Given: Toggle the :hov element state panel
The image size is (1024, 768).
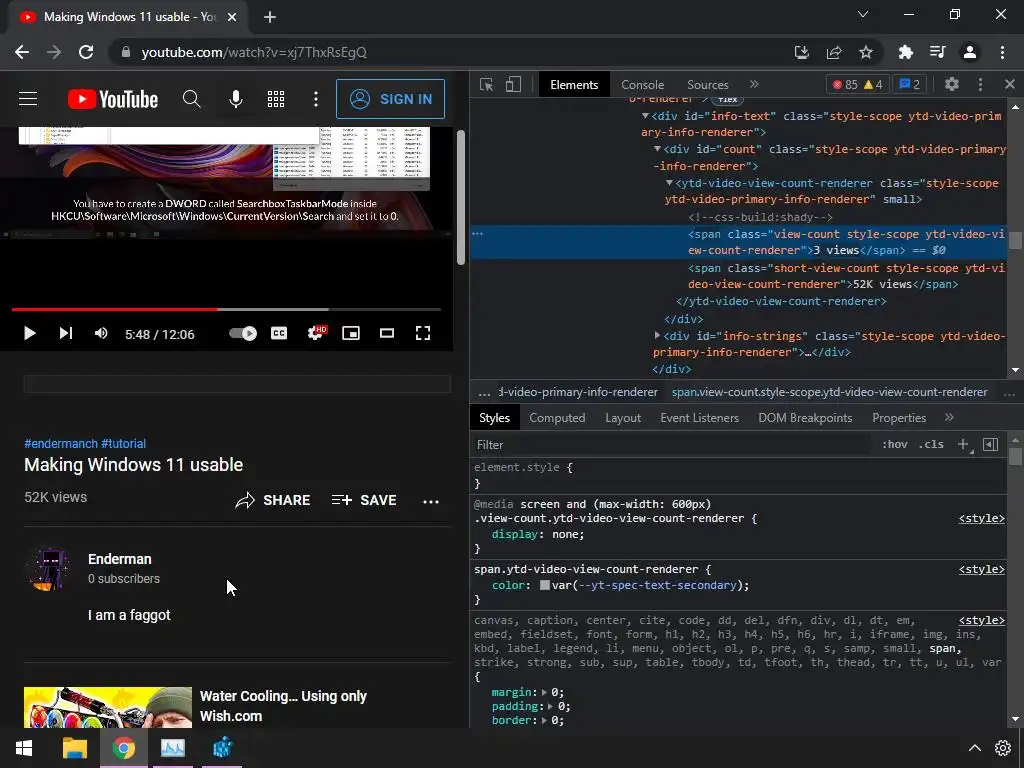Looking at the screenshot, I should coord(895,444).
